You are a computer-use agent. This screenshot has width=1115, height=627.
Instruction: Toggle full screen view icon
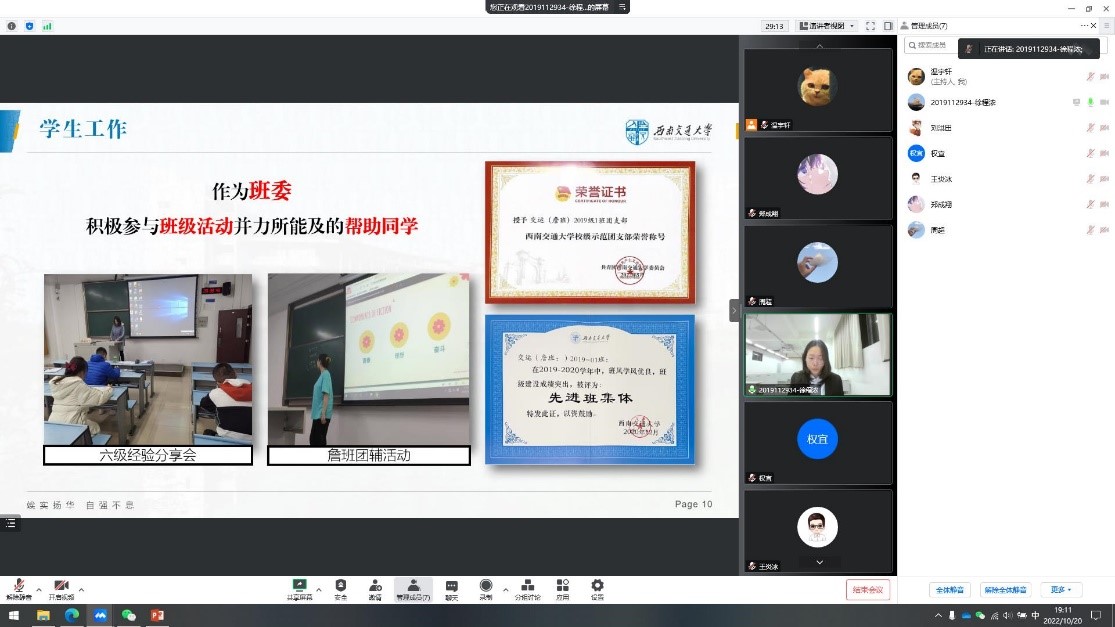[x=870, y=26]
